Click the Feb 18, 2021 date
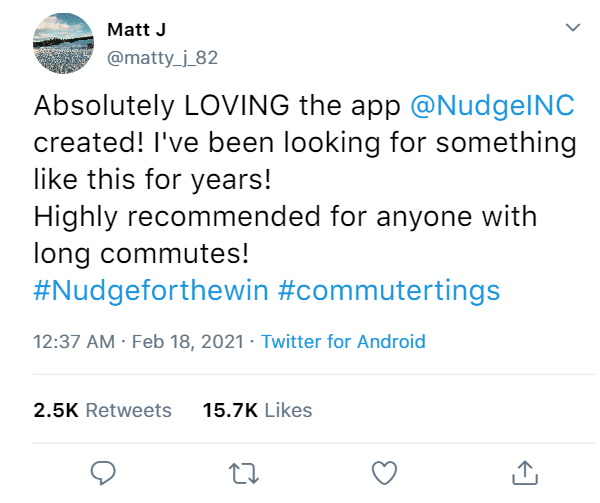Viewport: 600px width, 503px height. coord(188,342)
